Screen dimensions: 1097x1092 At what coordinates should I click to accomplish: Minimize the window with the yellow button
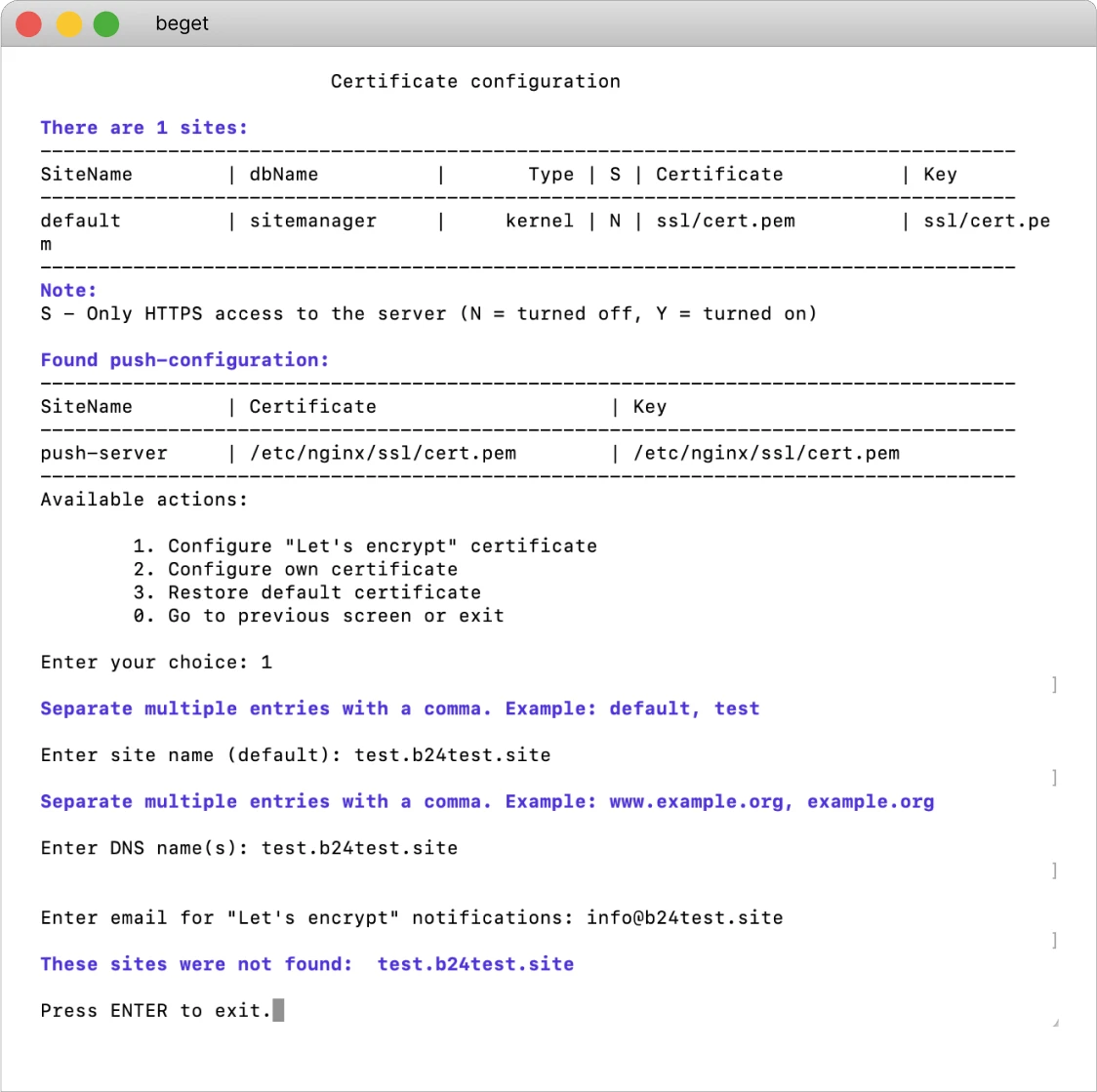coord(68,24)
